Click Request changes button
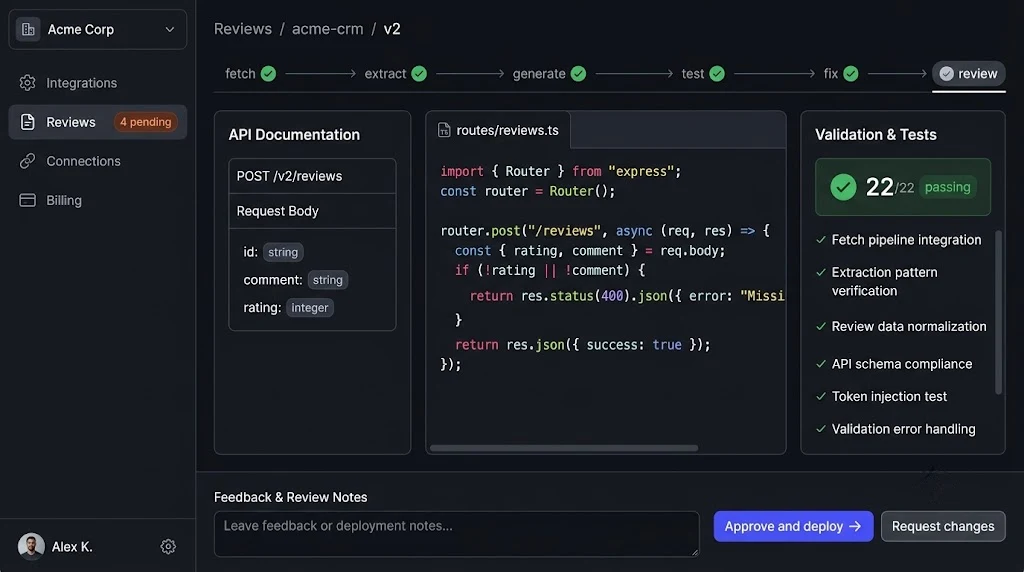This screenshot has width=1024, height=572. click(x=943, y=526)
